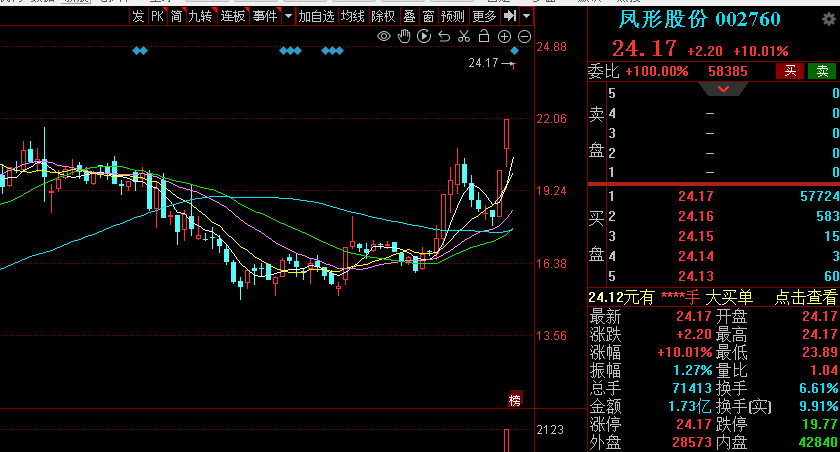Click 点击查看 link
This screenshot has height=452, width=840.
tap(806, 297)
